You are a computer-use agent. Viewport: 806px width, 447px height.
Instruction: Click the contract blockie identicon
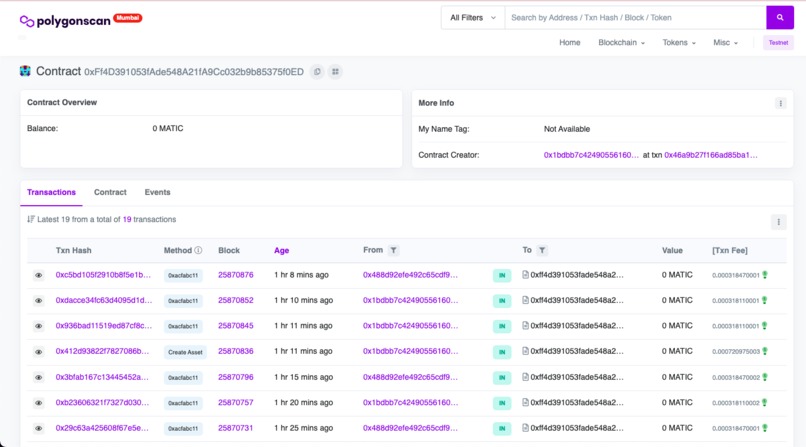25,71
